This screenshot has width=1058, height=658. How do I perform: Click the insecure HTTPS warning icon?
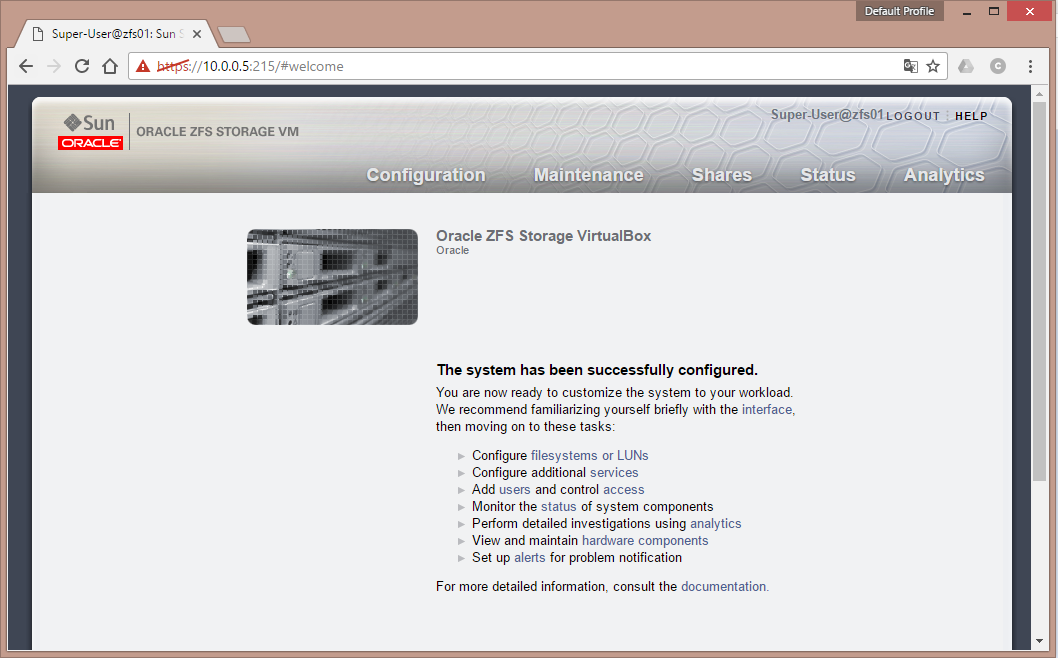click(143, 66)
